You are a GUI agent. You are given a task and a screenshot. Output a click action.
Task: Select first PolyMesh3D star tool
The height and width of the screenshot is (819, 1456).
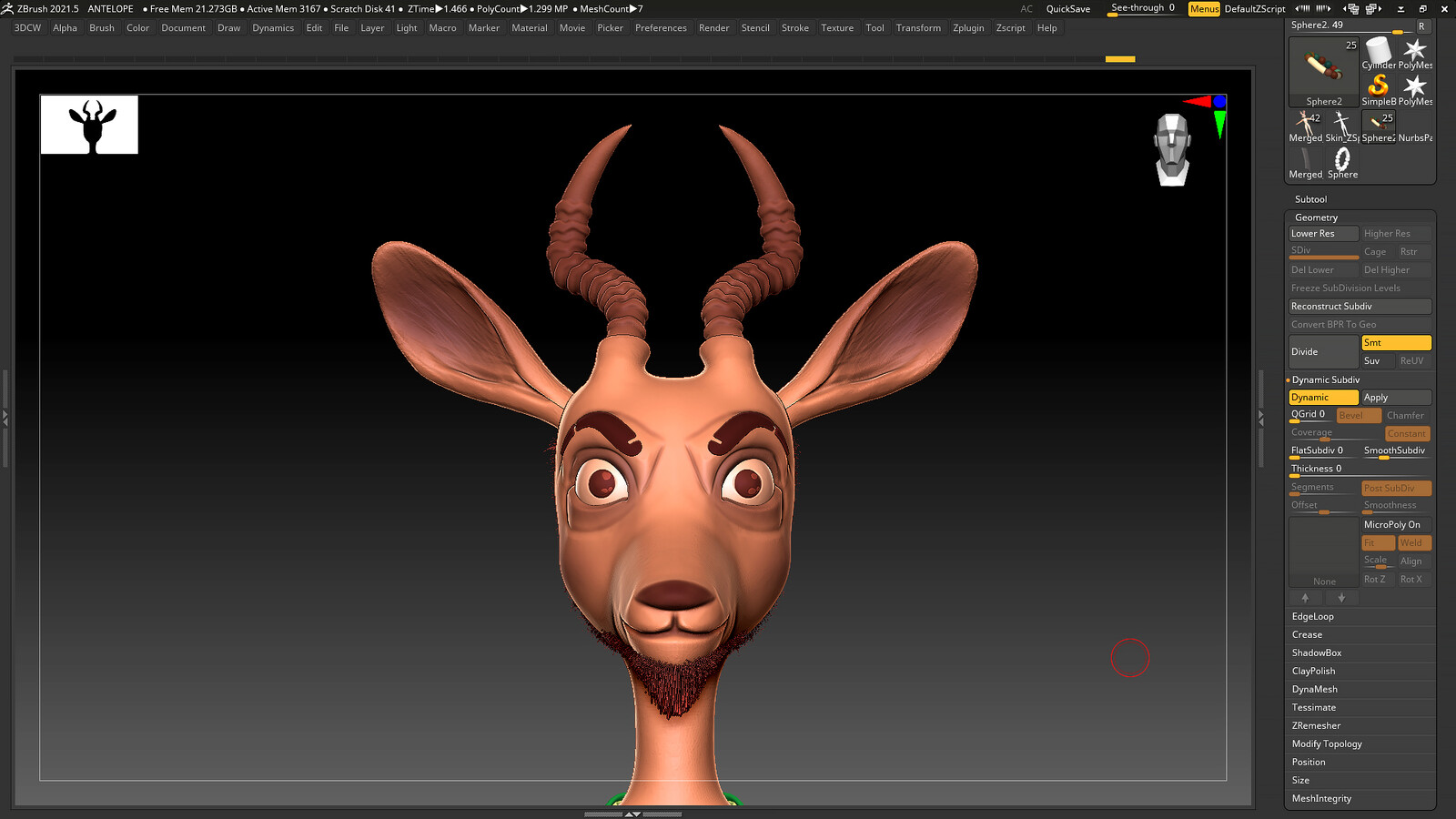(1415, 54)
